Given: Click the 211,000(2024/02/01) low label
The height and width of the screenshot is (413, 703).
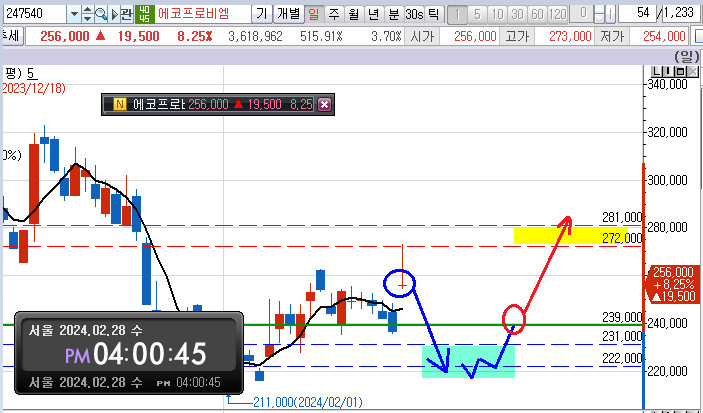Looking at the screenshot, I should (308, 402).
